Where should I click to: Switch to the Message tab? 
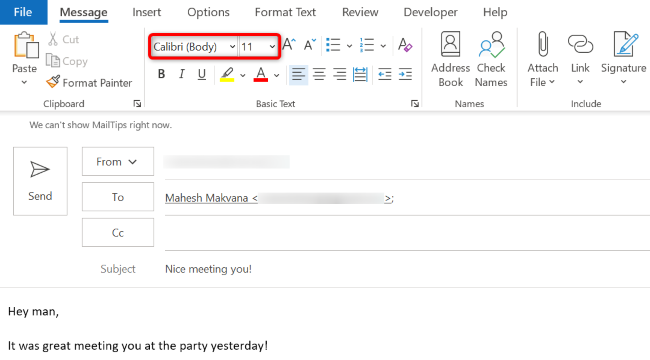click(x=84, y=12)
